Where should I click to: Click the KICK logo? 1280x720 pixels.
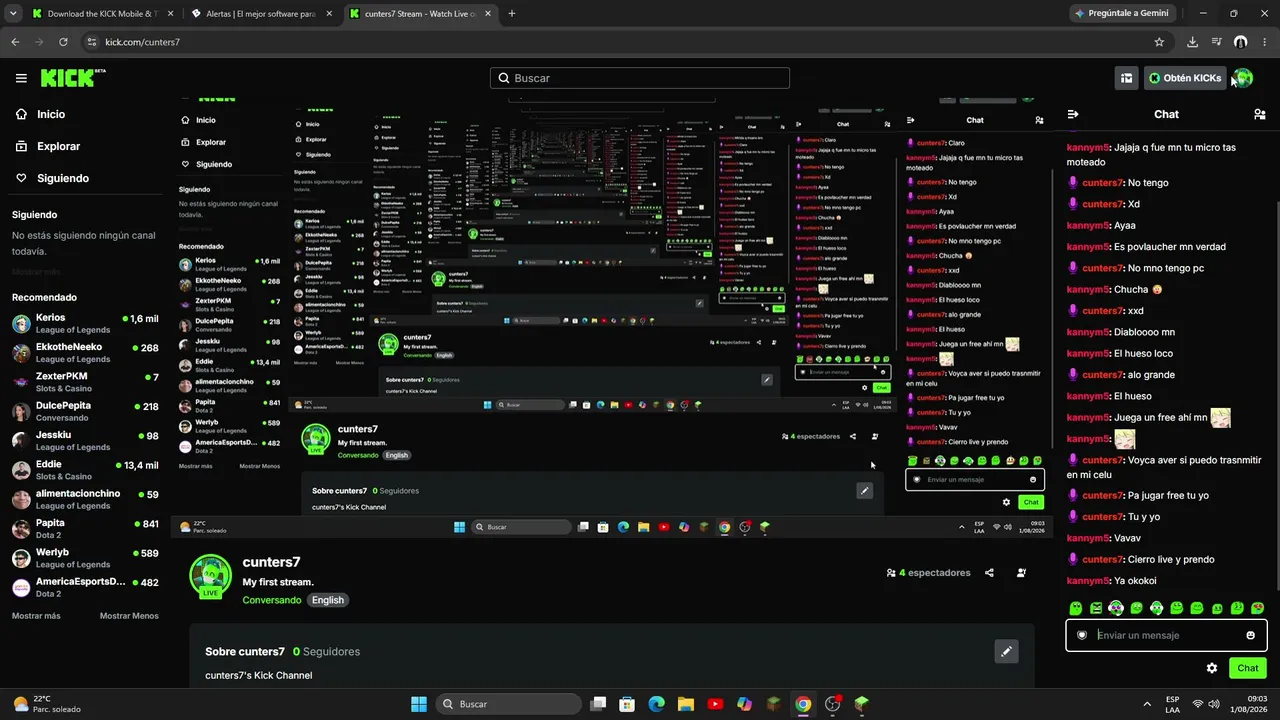coord(72,78)
